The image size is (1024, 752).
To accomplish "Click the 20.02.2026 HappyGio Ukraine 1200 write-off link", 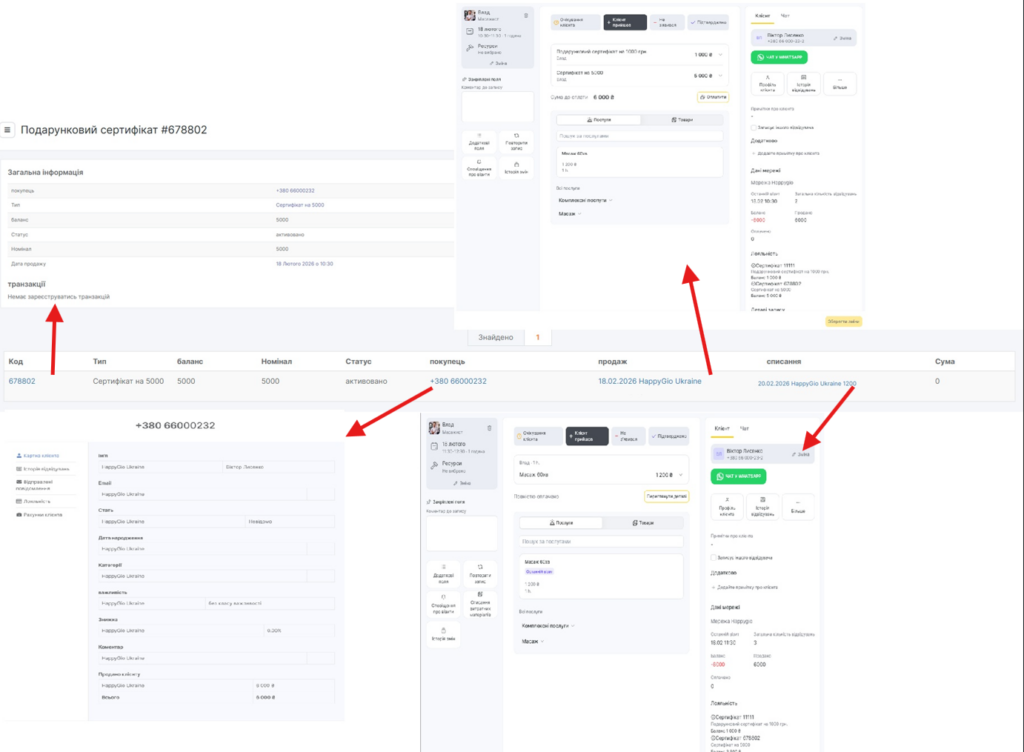I will coord(806,383).
